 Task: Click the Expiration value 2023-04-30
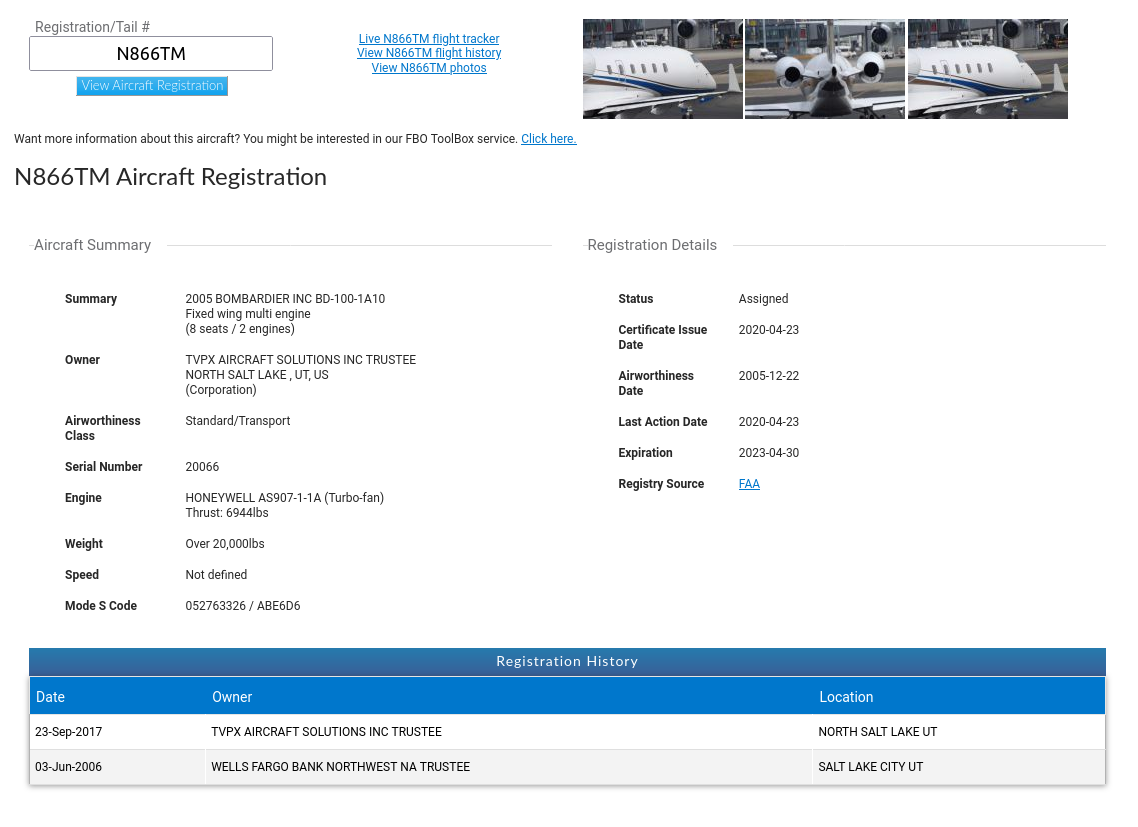(769, 452)
